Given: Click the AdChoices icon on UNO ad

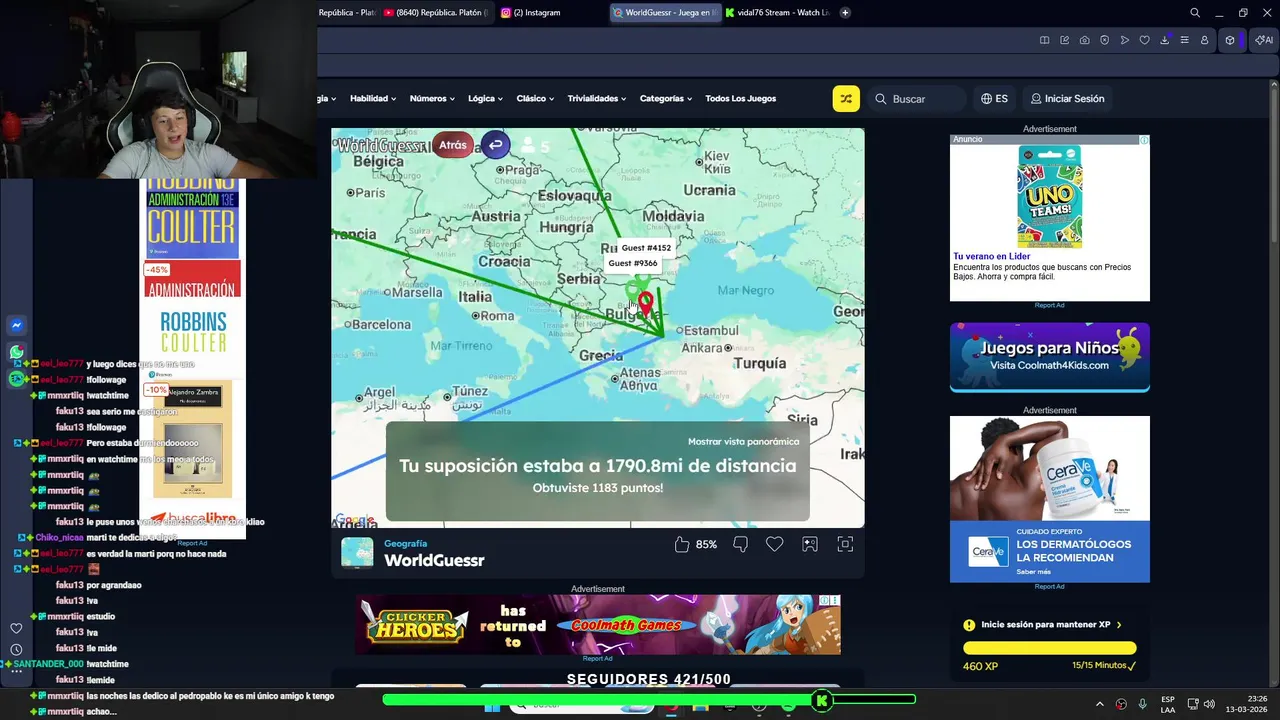Looking at the screenshot, I should click(1144, 140).
